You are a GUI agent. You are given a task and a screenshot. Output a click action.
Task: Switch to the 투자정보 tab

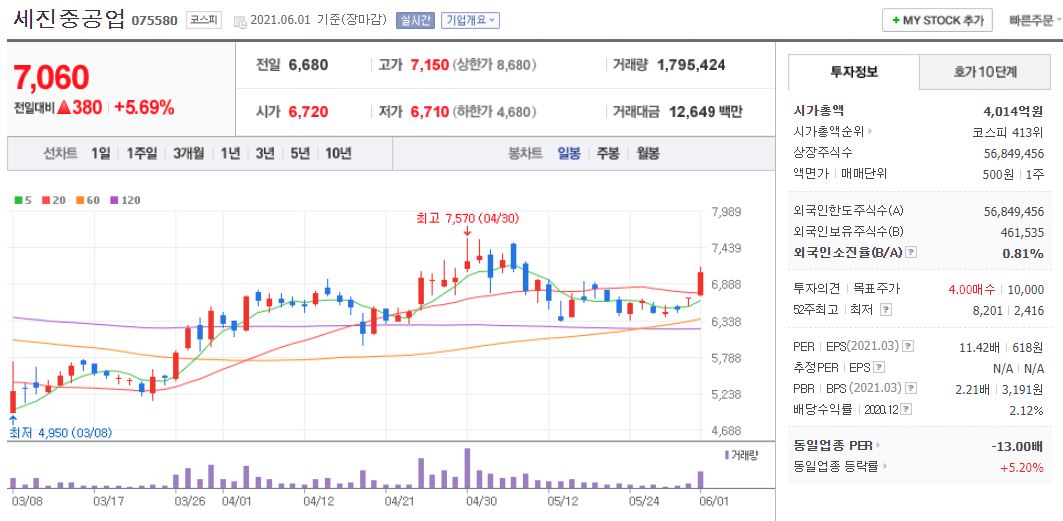854,72
